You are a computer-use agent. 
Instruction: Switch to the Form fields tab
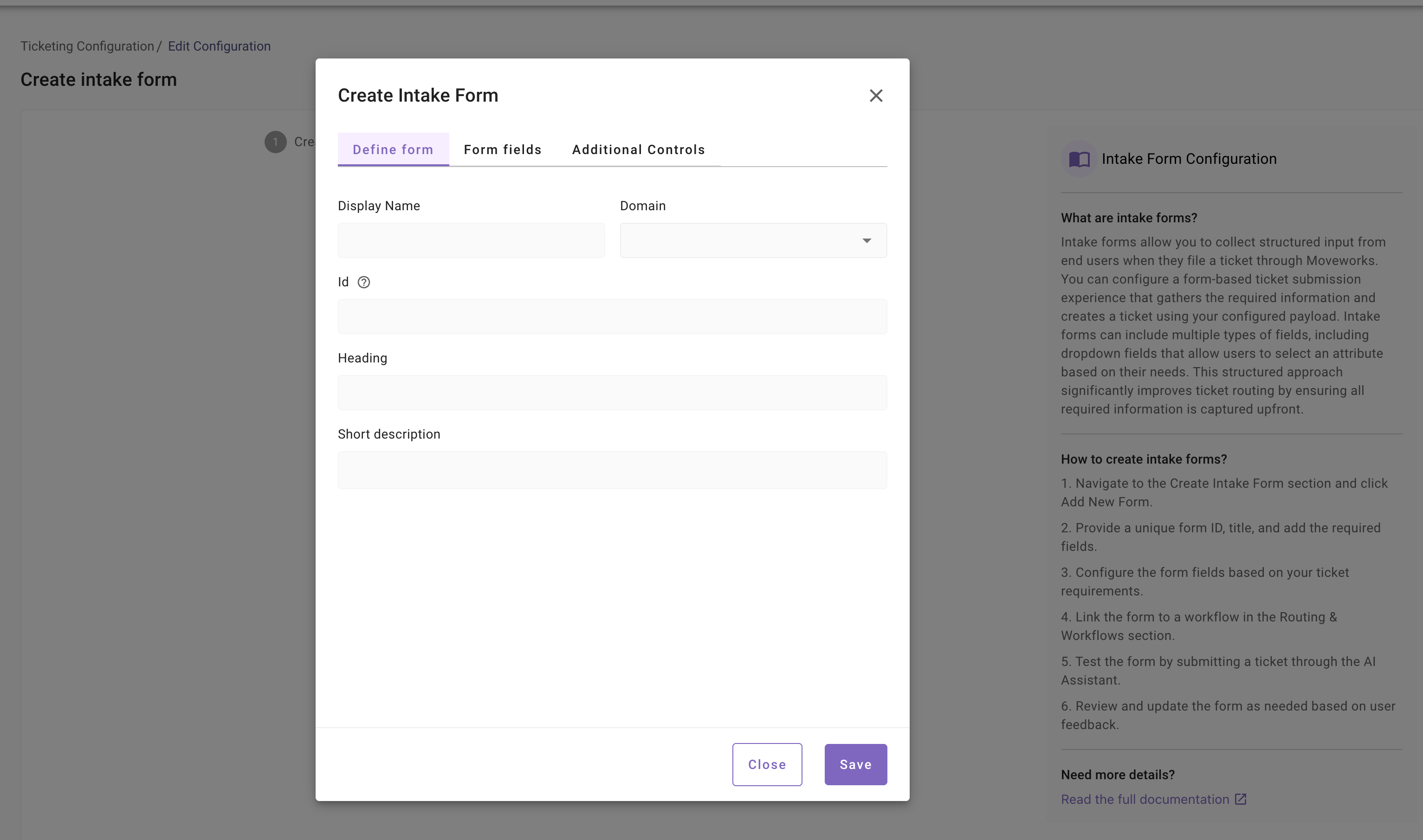tap(503, 149)
